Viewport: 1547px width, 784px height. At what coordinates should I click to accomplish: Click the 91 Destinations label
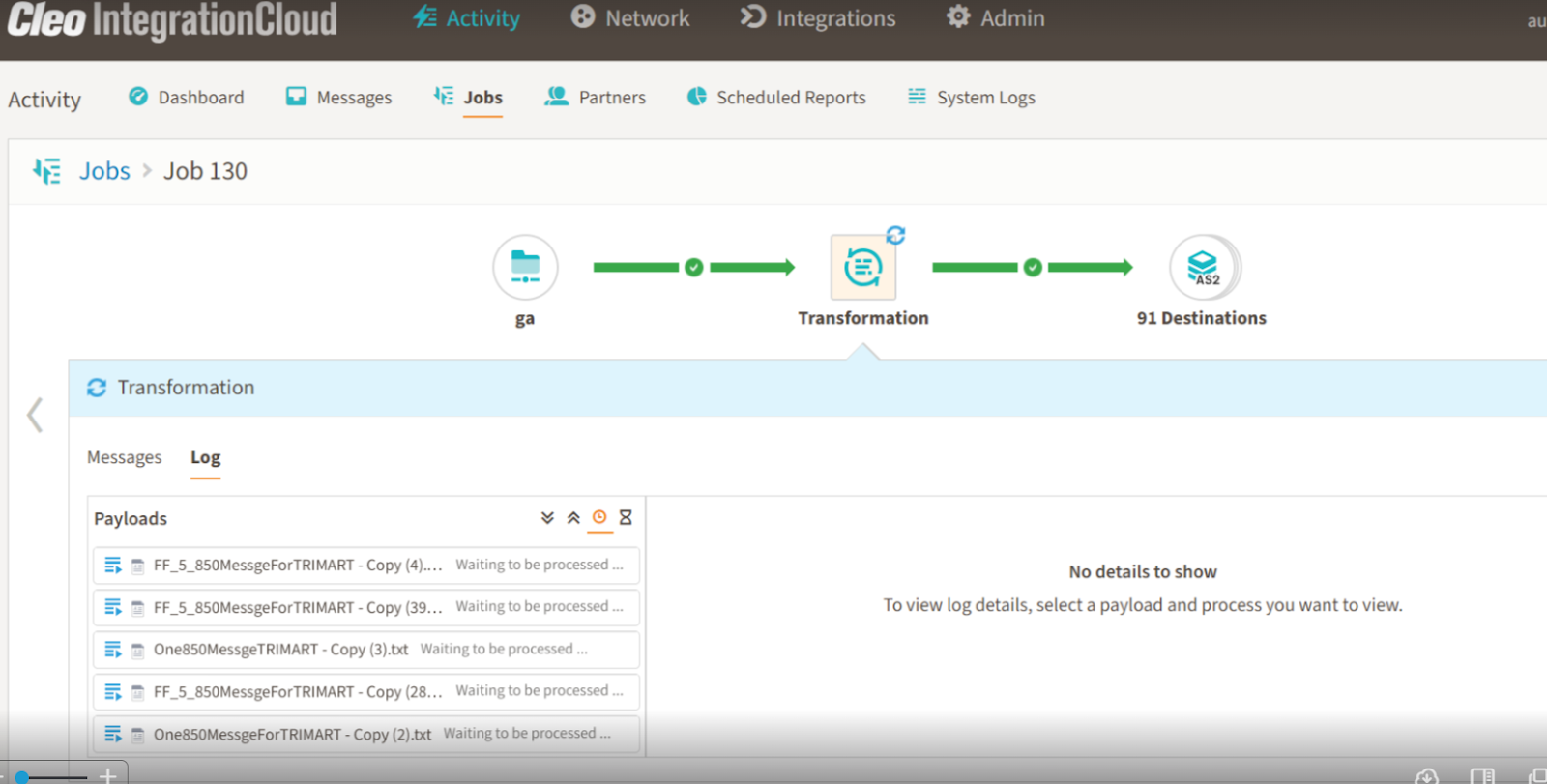[1202, 318]
